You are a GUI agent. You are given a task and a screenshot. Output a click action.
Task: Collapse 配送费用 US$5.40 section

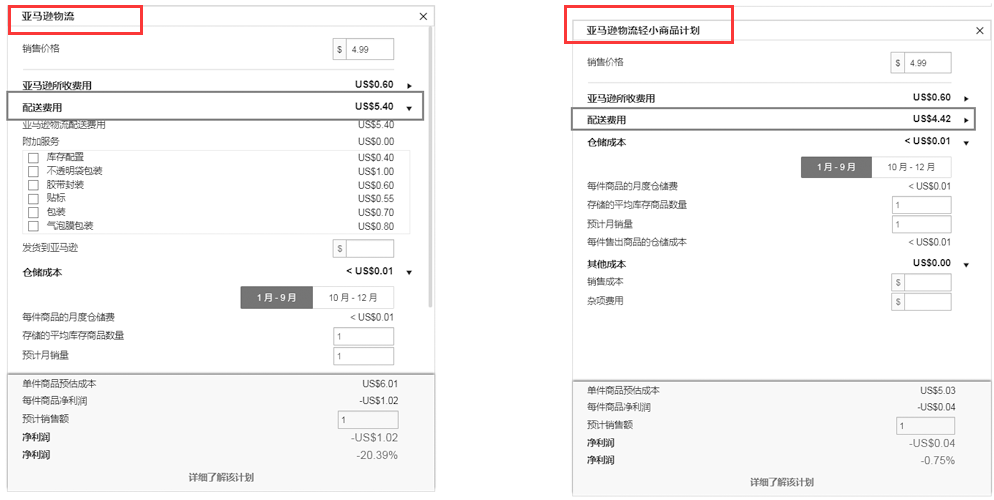click(x=410, y=108)
